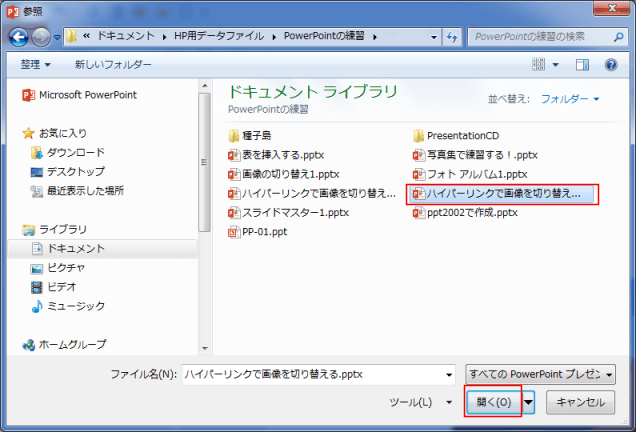Click the 開く(O) button
The height and width of the screenshot is (432, 636).
point(494,402)
